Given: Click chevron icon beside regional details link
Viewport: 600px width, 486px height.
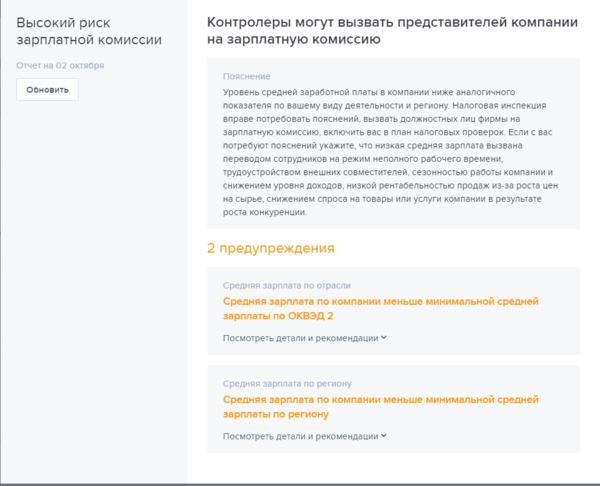Looking at the screenshot, I should [384, 436].
